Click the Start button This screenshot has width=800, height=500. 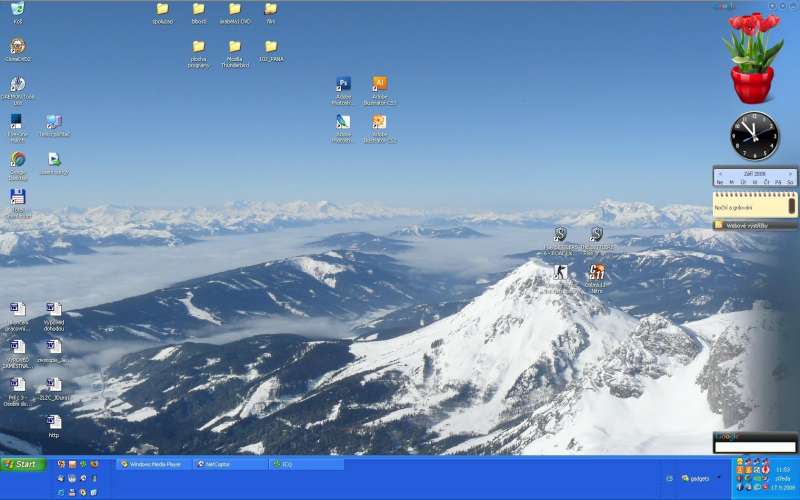[22, 464]
